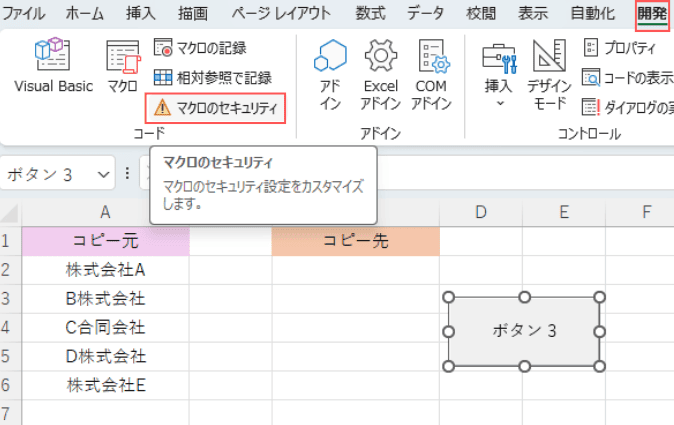Open the Visual Basic editor
The image size is (674, 425).
coord(53,65)
